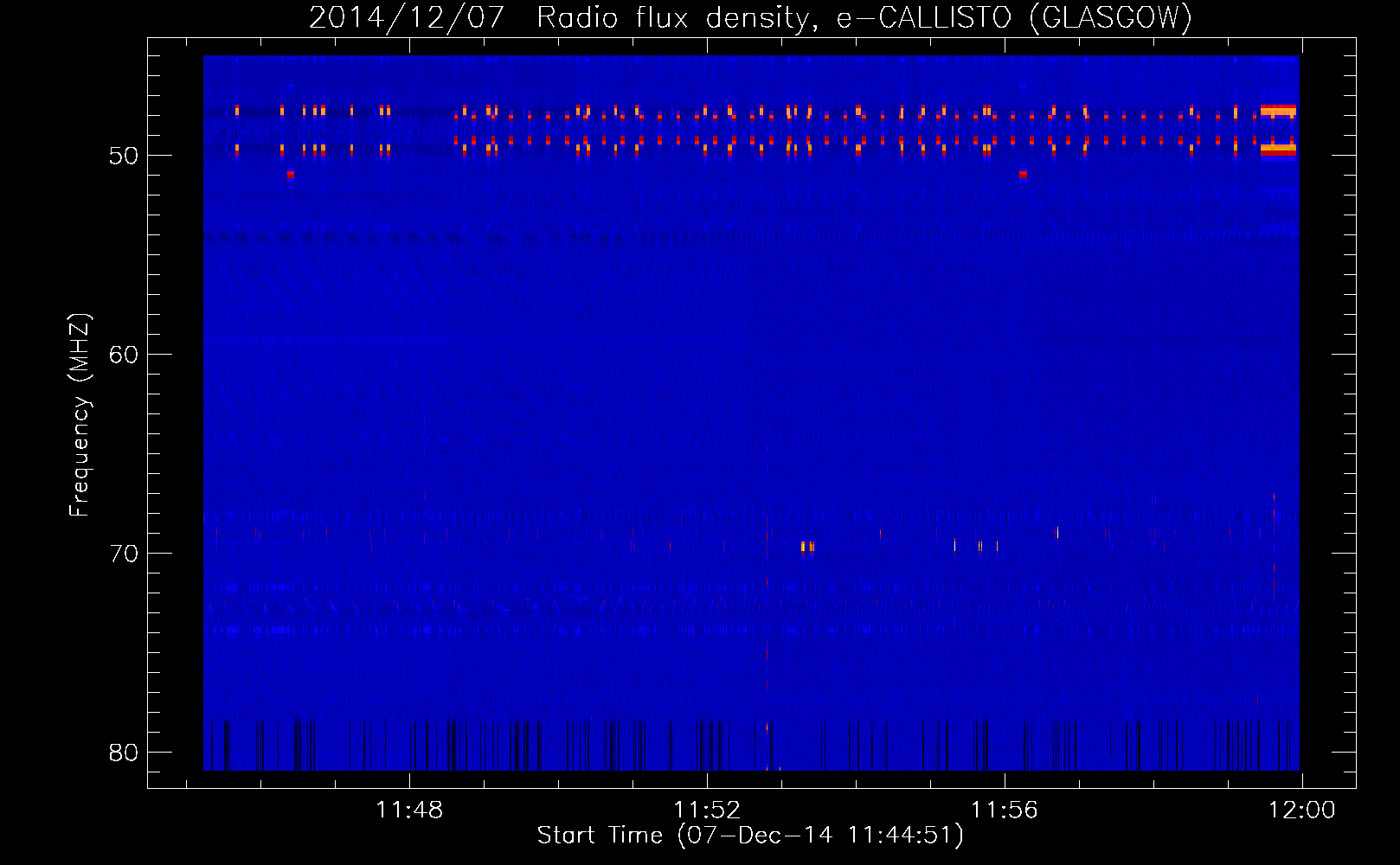Click the 11:48 time tick label
The height and width of the screenshot is (865, 1400).
(409, 810)
